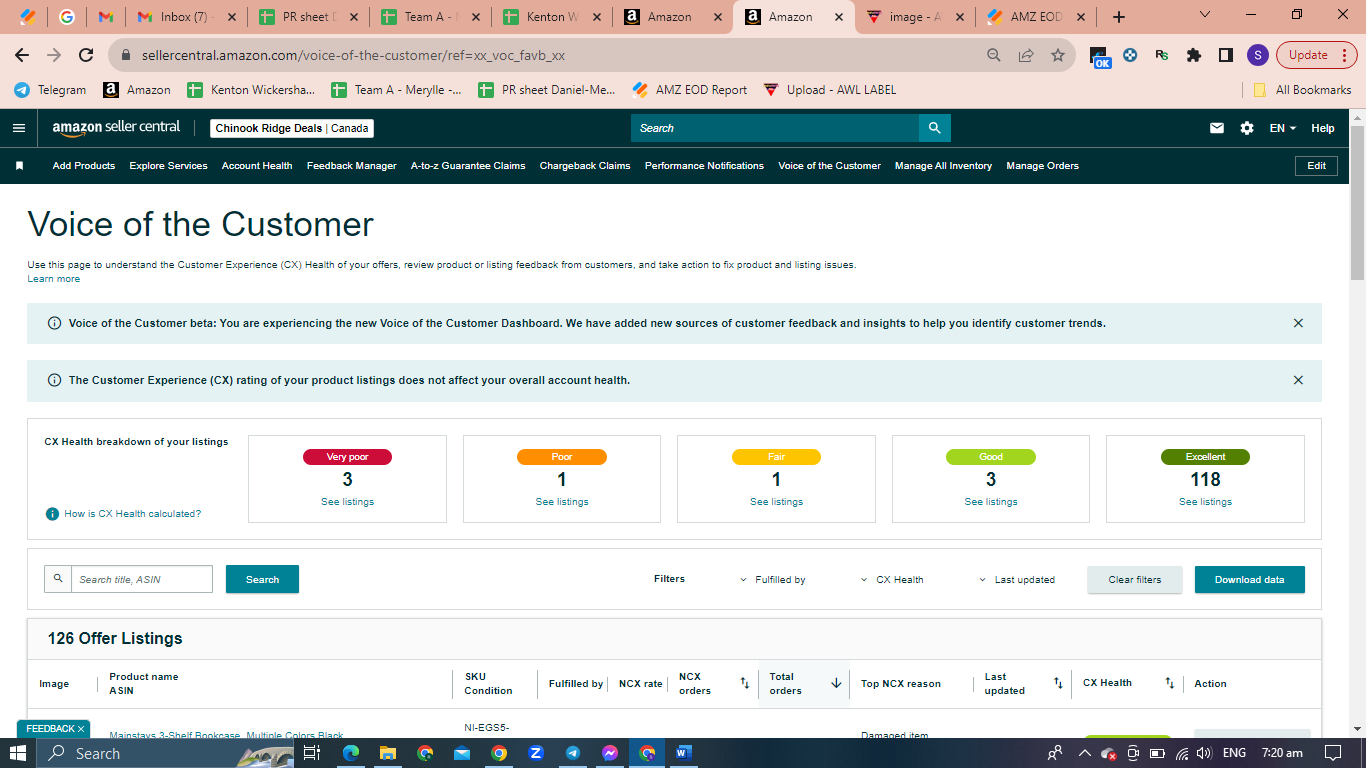Image resolution: width=1366 pixels, height=768 pixels.
Task: Bookmark this page using the star icon
Action: point(1057,55)
